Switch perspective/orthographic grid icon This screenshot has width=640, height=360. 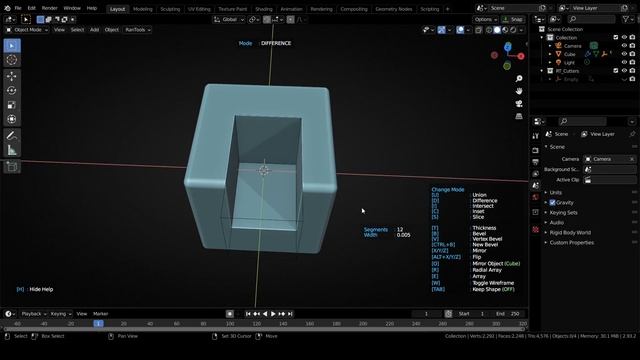coord(519,116)
